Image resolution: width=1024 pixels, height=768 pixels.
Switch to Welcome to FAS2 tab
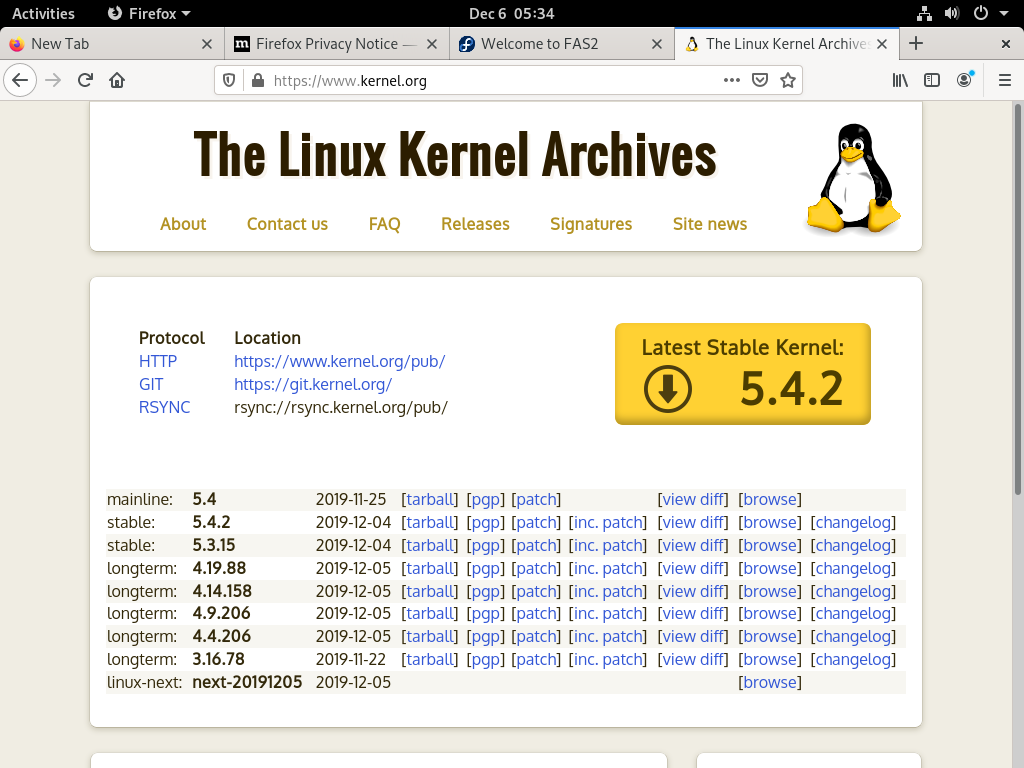tap(562, 44)
